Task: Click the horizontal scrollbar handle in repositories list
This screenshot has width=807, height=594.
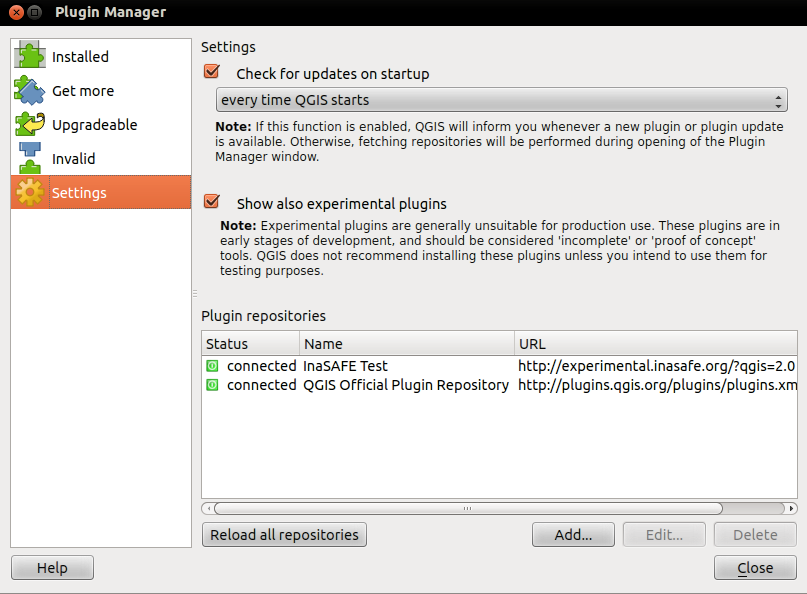Action: [468, 509]
